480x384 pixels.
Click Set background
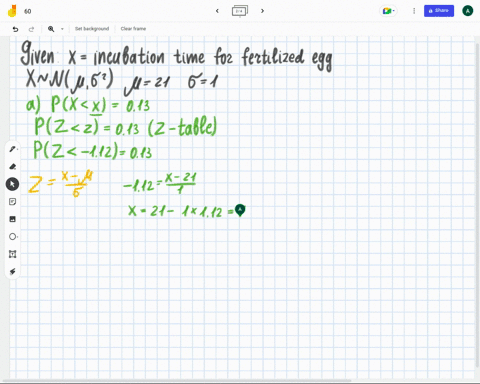click(x=92, y=29)
